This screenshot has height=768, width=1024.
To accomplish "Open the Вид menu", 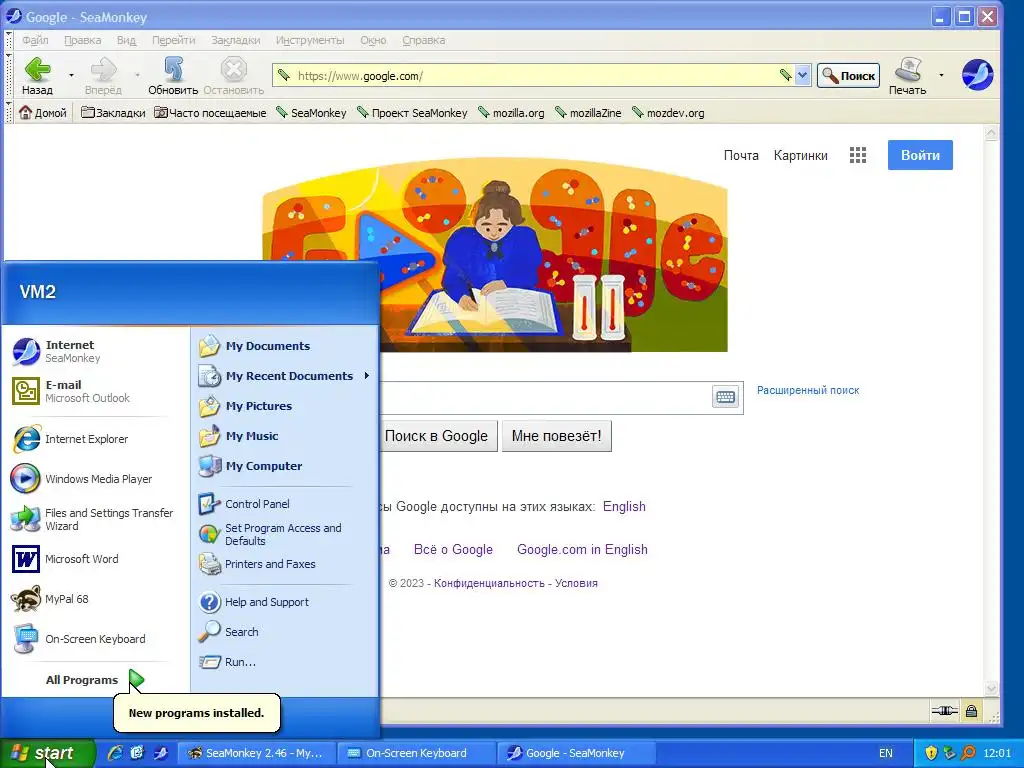I will tap(127, 40).
